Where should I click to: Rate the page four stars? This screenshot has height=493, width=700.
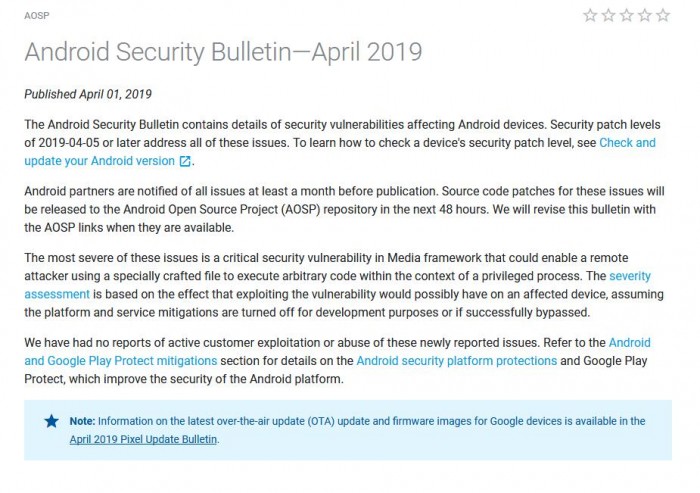click(x=645, y=15)
